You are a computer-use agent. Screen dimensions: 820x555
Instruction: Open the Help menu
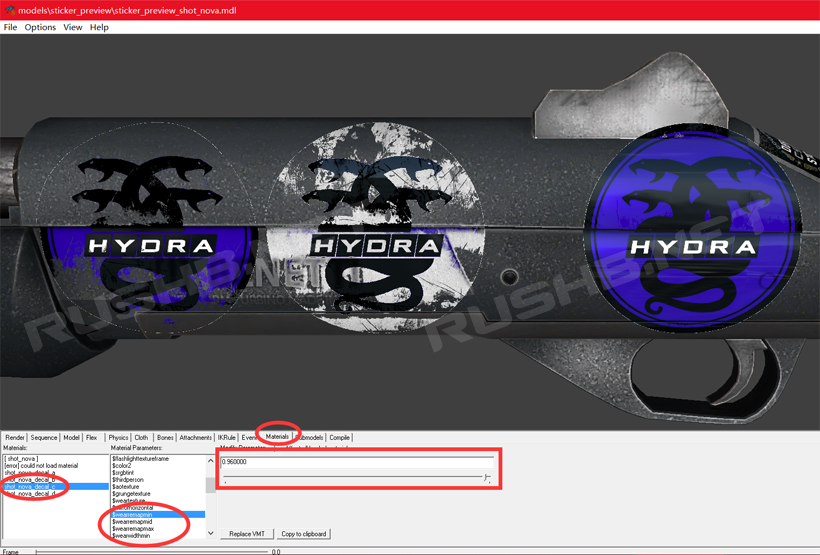99,27
